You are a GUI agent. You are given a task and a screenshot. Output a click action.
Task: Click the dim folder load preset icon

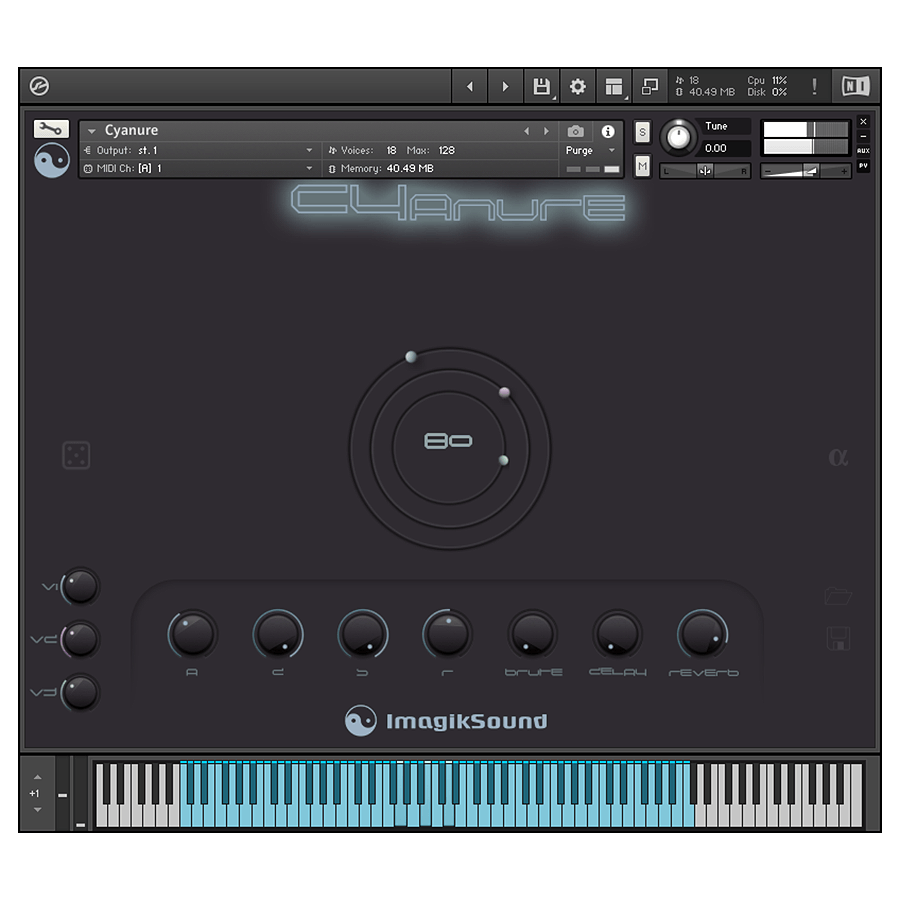click(x=838, y=596)
